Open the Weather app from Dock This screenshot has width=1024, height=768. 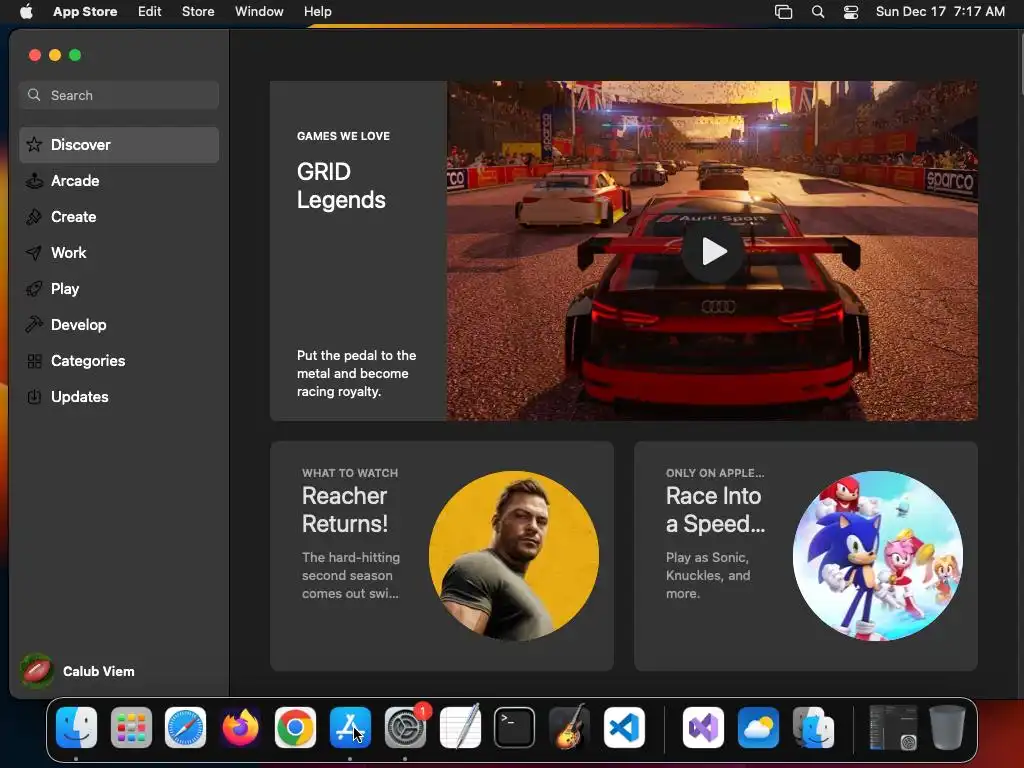pos(758,728)
